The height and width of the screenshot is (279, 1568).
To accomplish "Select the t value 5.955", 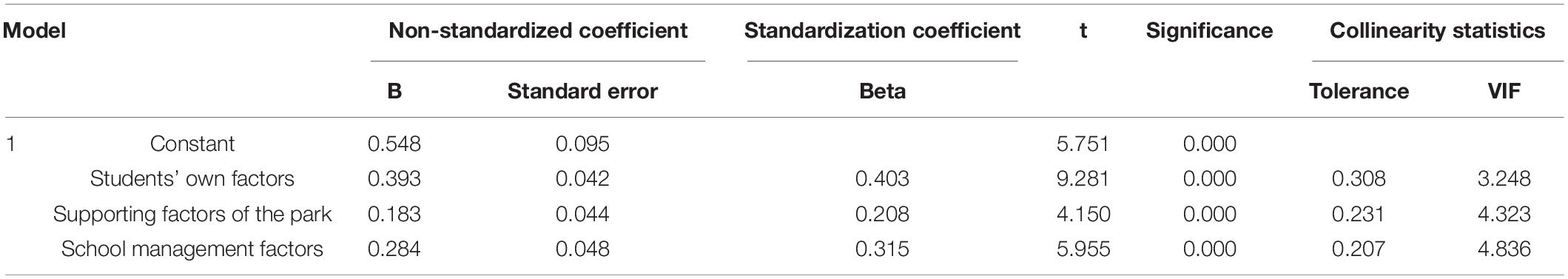I will pos(1083,249).
